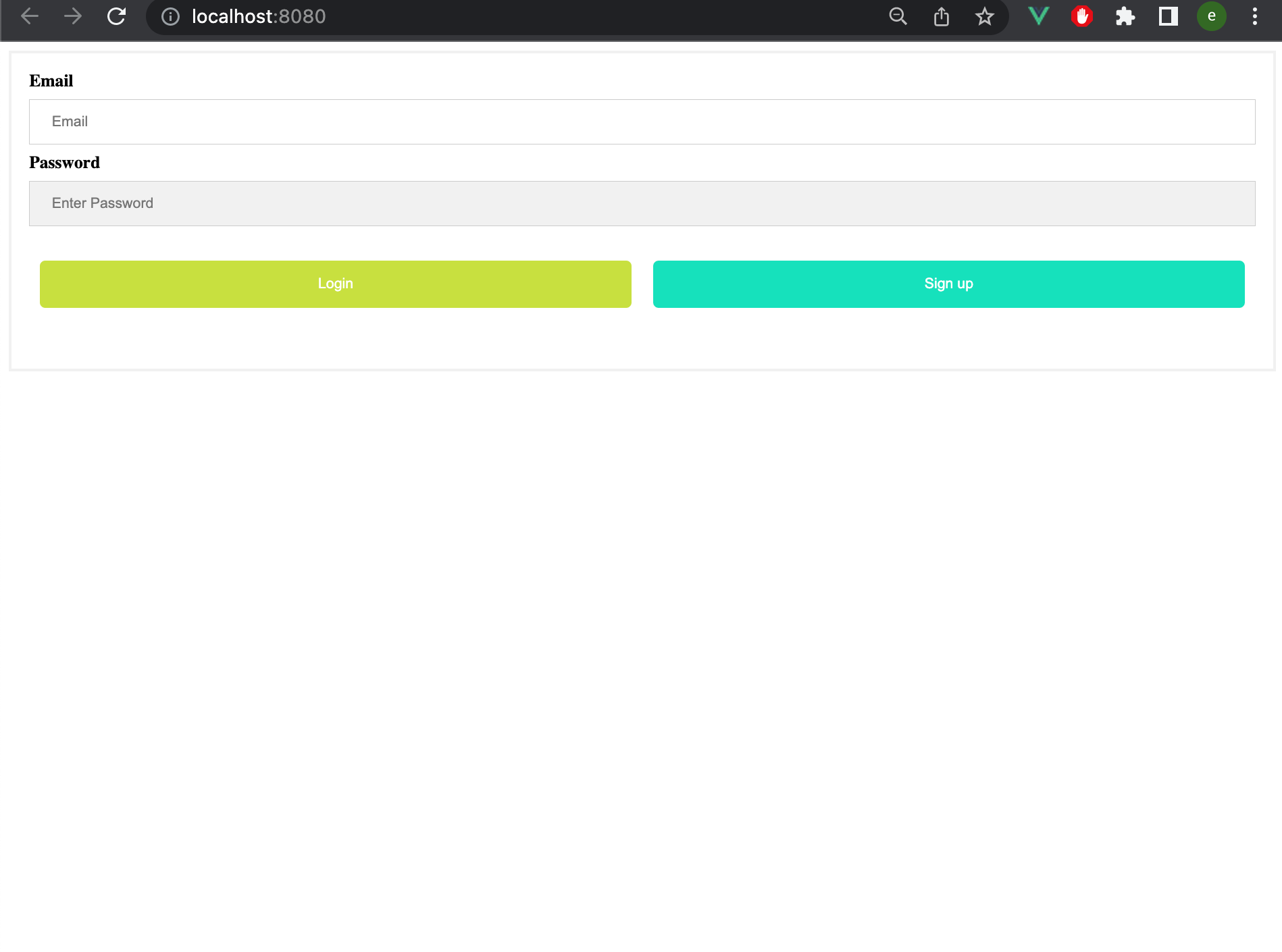Open the red stop-hand ad blocker extension
Image resolution: width=1282 pixels, height=952 pixels.
pyautogui.click(x=1082, y=16)
